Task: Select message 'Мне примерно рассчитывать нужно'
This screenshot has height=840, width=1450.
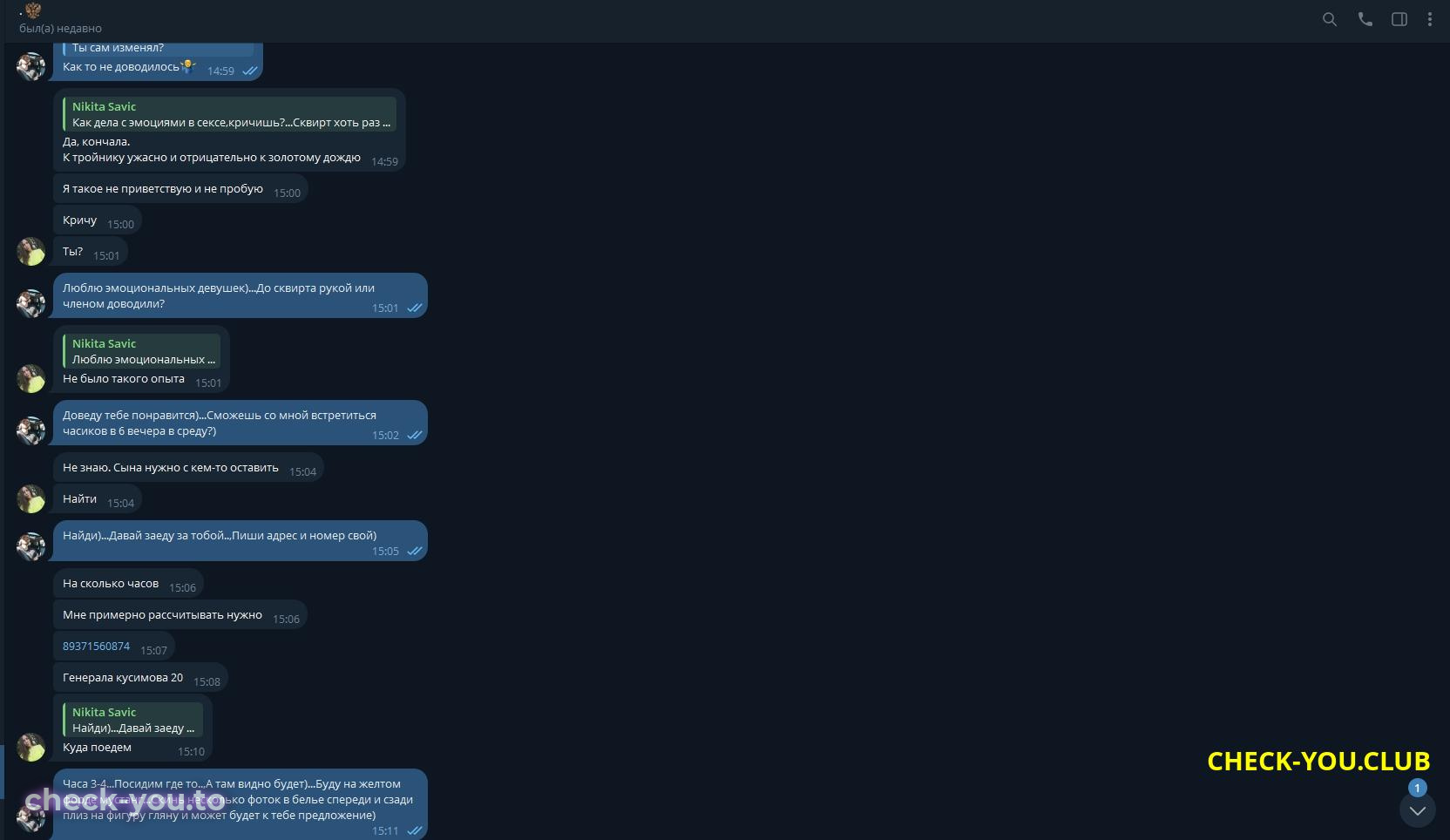Action: (x=180, y=615)
